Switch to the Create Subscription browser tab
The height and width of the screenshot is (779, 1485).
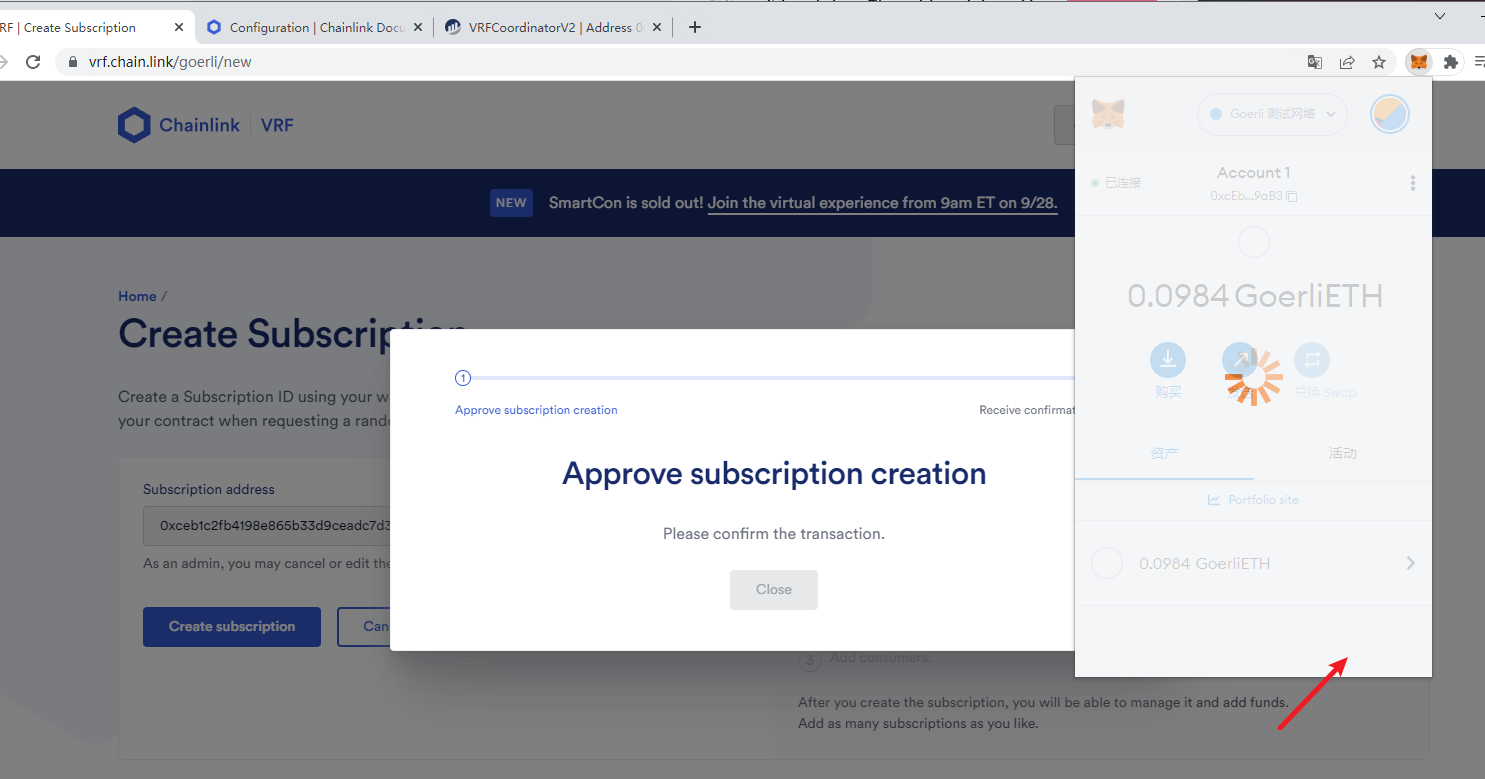tap(90, 27)
